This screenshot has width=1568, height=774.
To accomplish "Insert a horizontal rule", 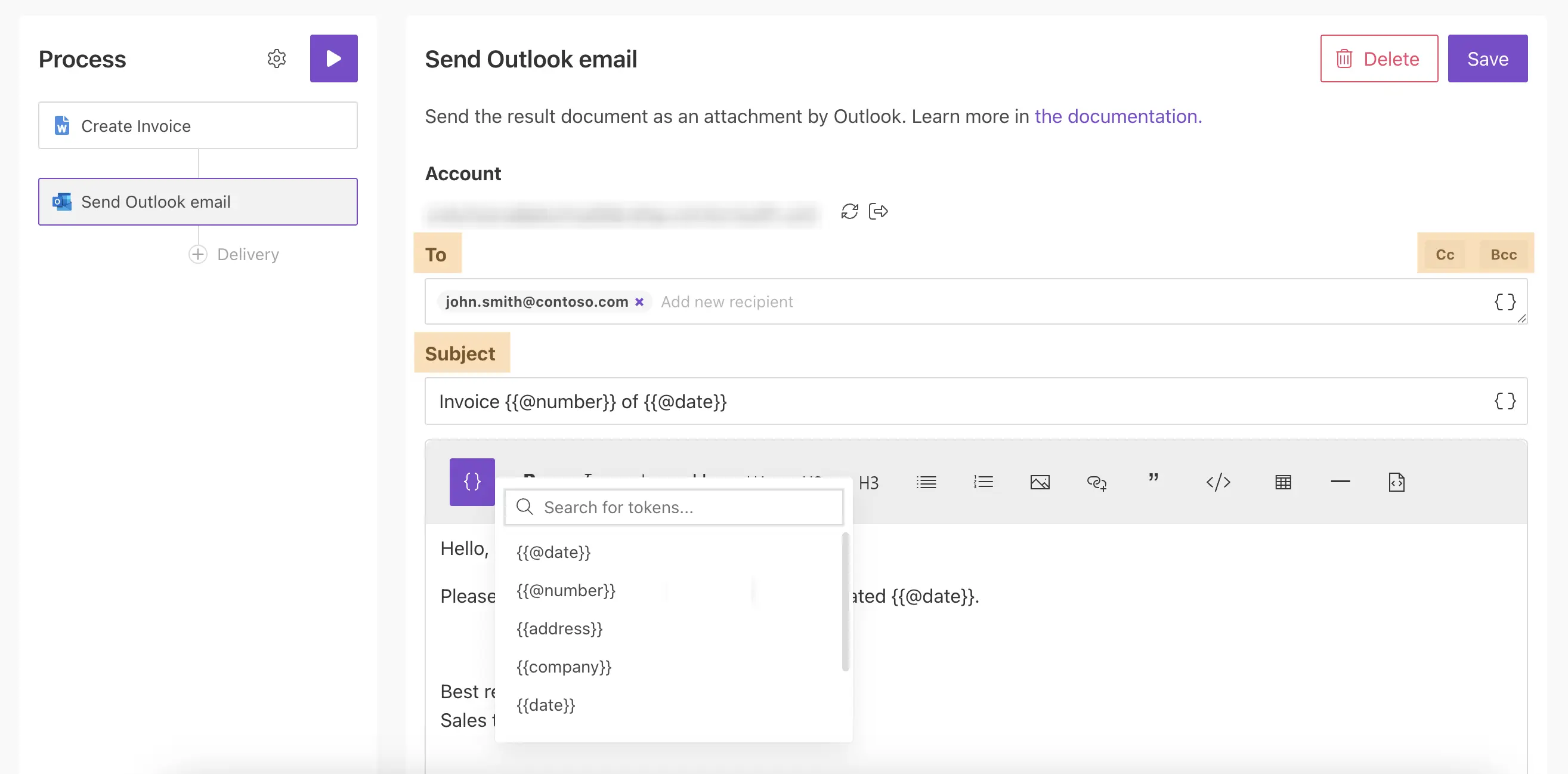I will [1340, 482].
